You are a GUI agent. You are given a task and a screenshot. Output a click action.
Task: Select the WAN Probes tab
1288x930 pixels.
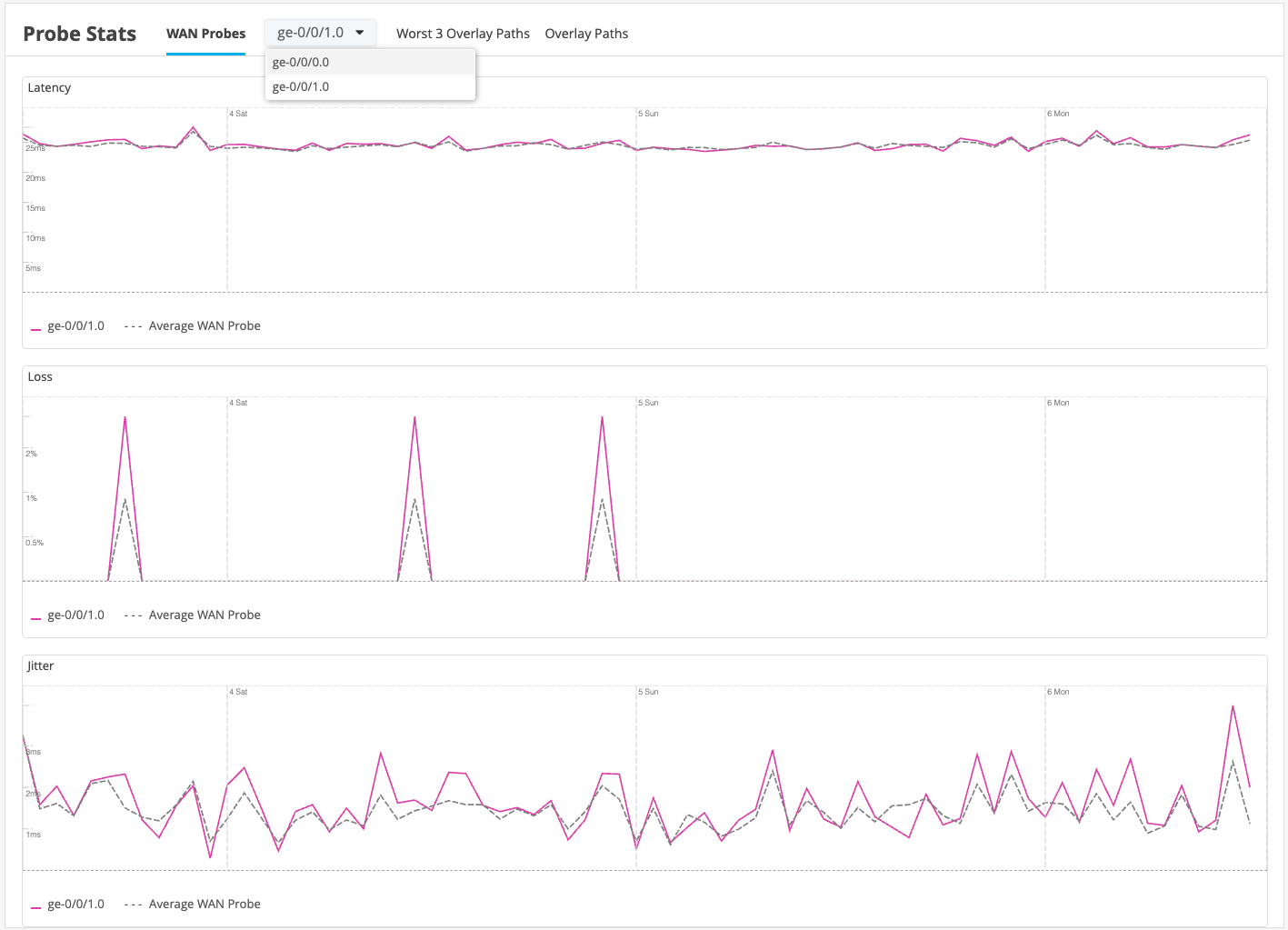(205, 34)
